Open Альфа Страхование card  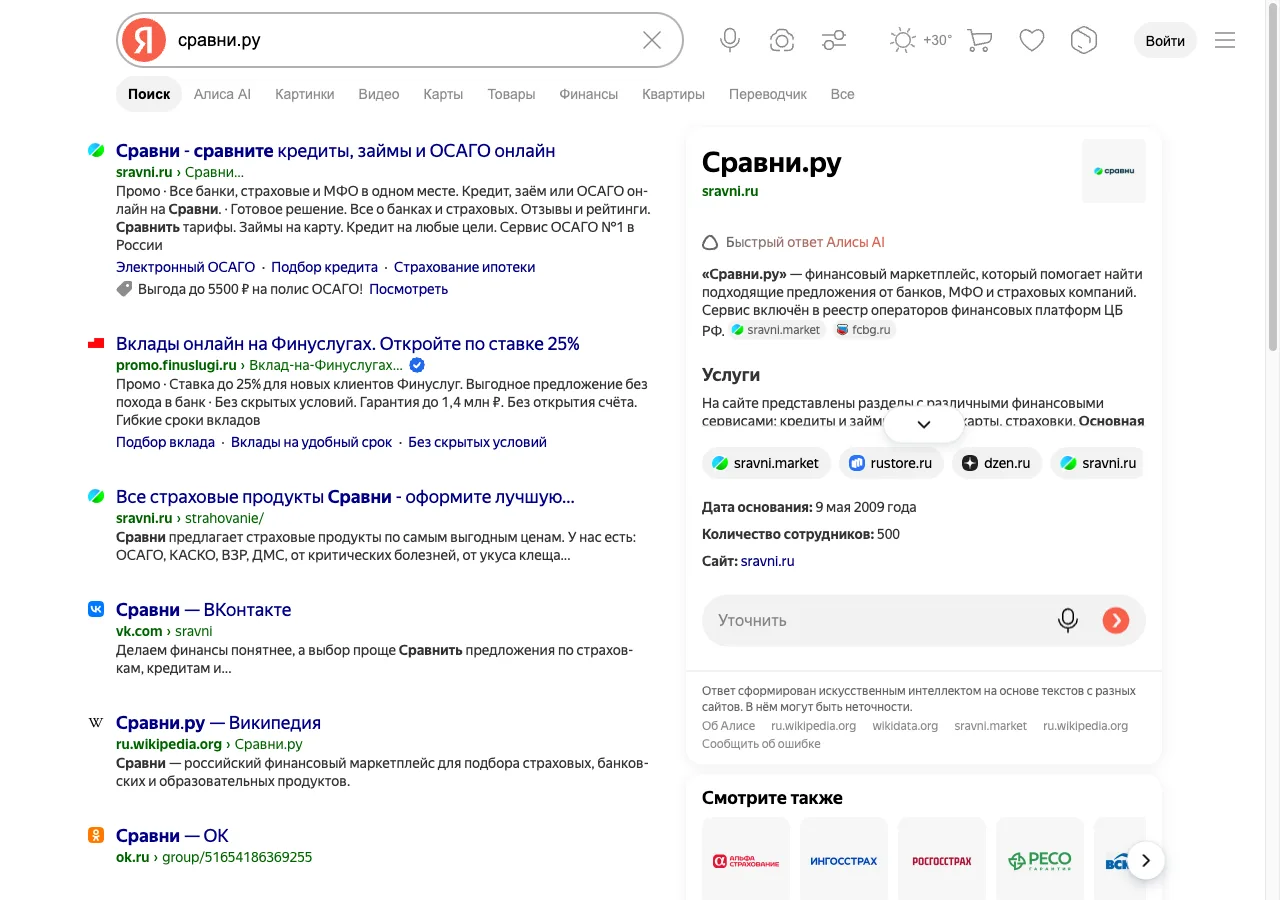(746, 859)
